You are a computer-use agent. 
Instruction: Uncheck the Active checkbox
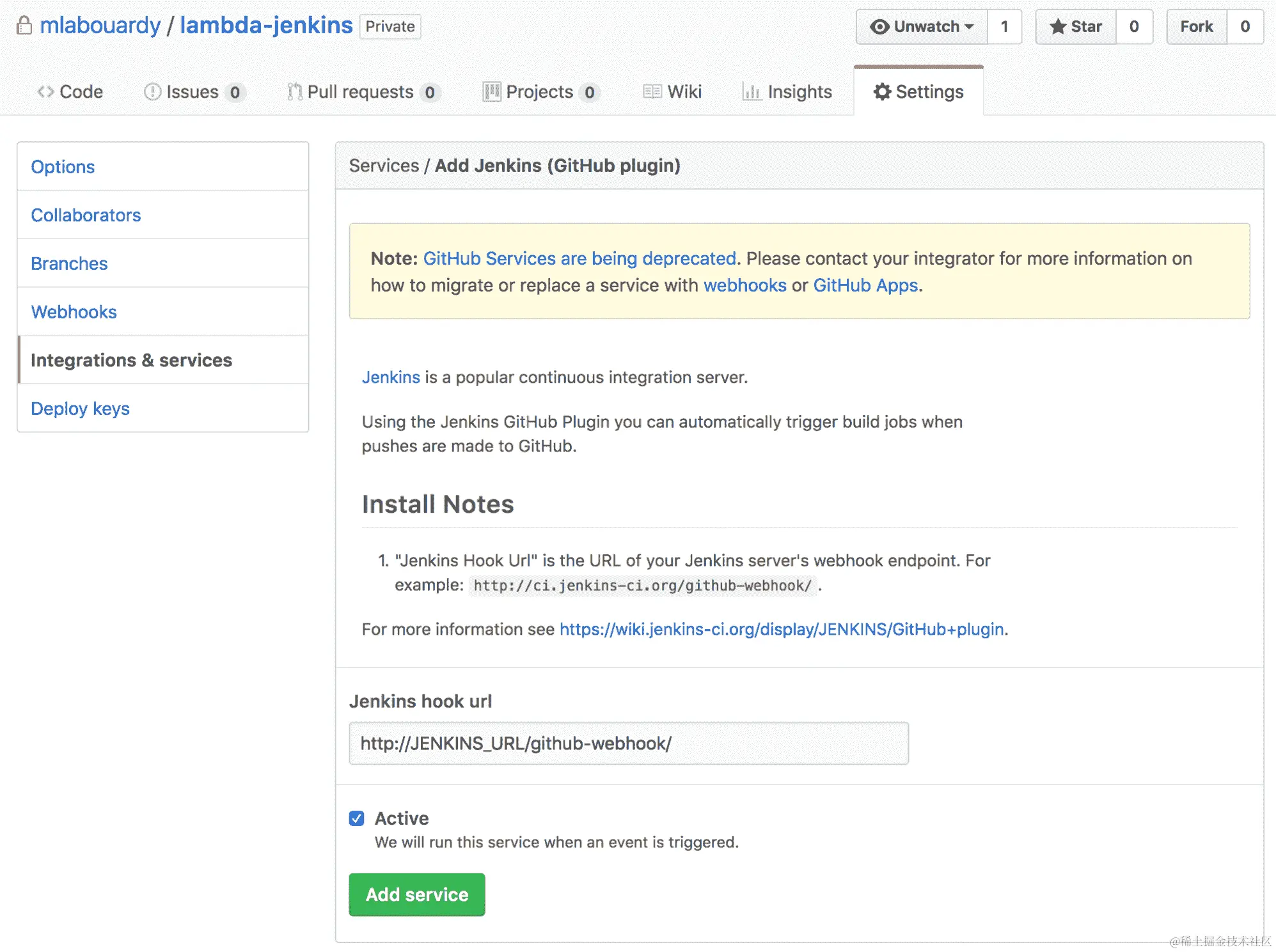click(x=357, y=818)
